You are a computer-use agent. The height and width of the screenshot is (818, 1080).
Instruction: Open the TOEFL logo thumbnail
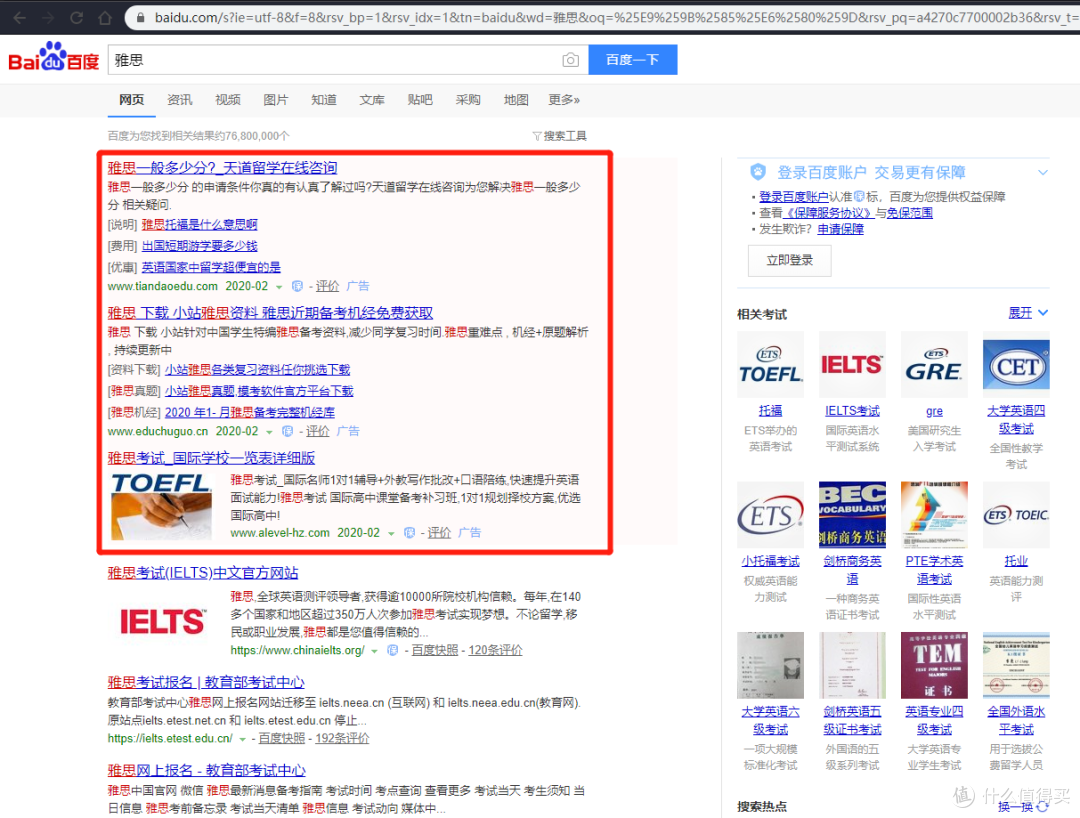tap(770, 364)
